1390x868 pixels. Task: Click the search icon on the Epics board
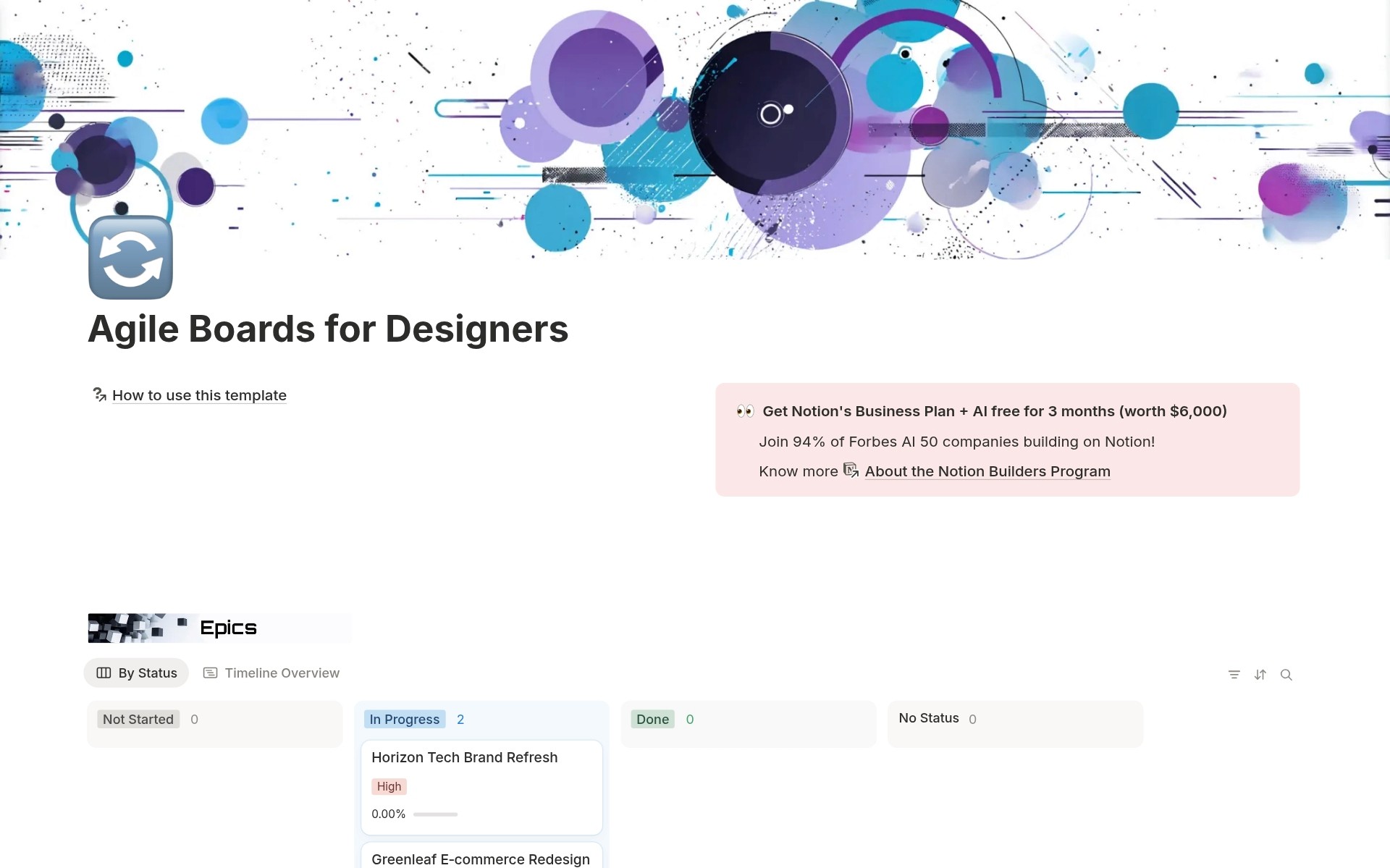tap(1286, 674)
